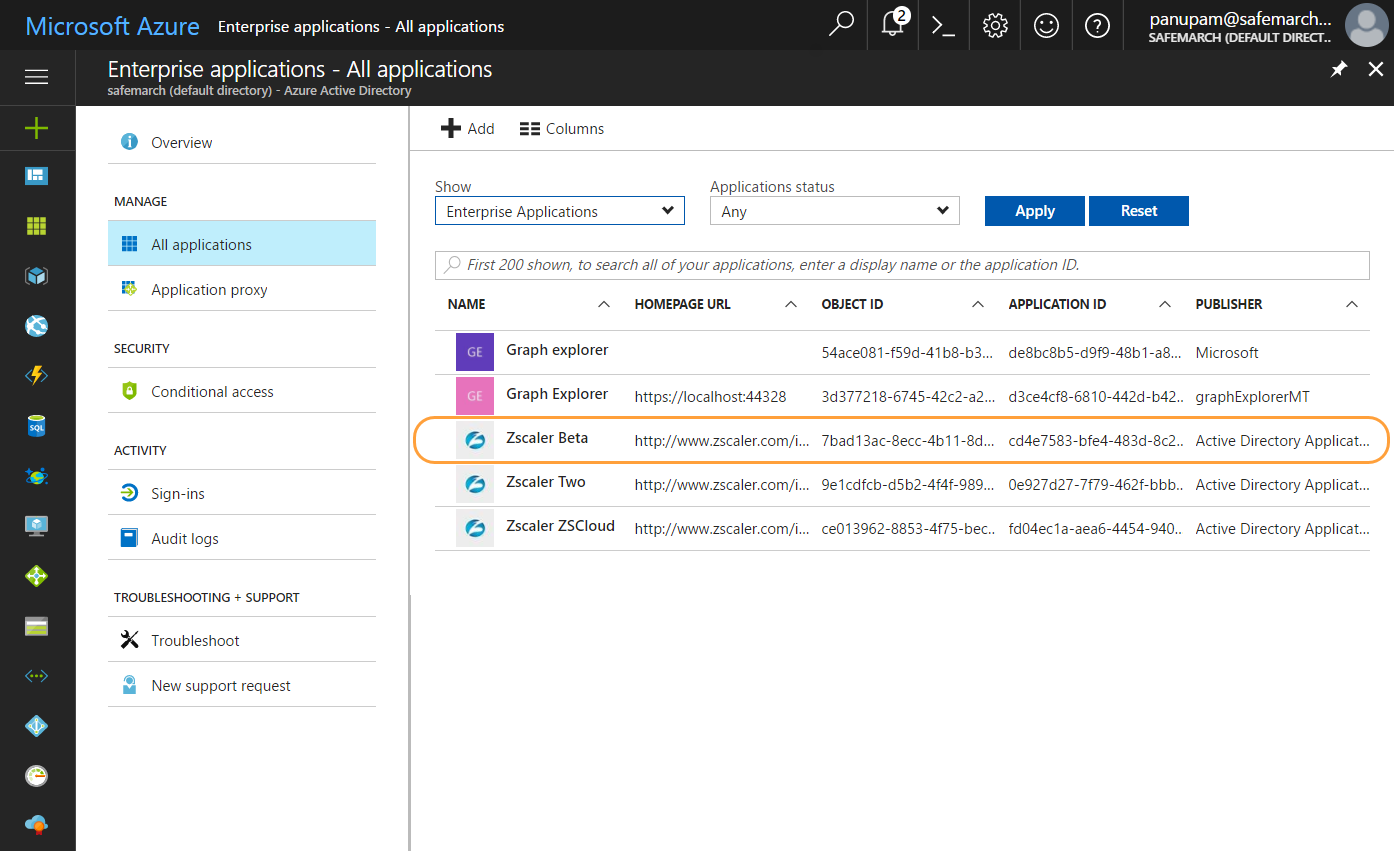1394x851 pixels.
Task: Open the Applications status dropdown
Action: (x=834, y=210)
